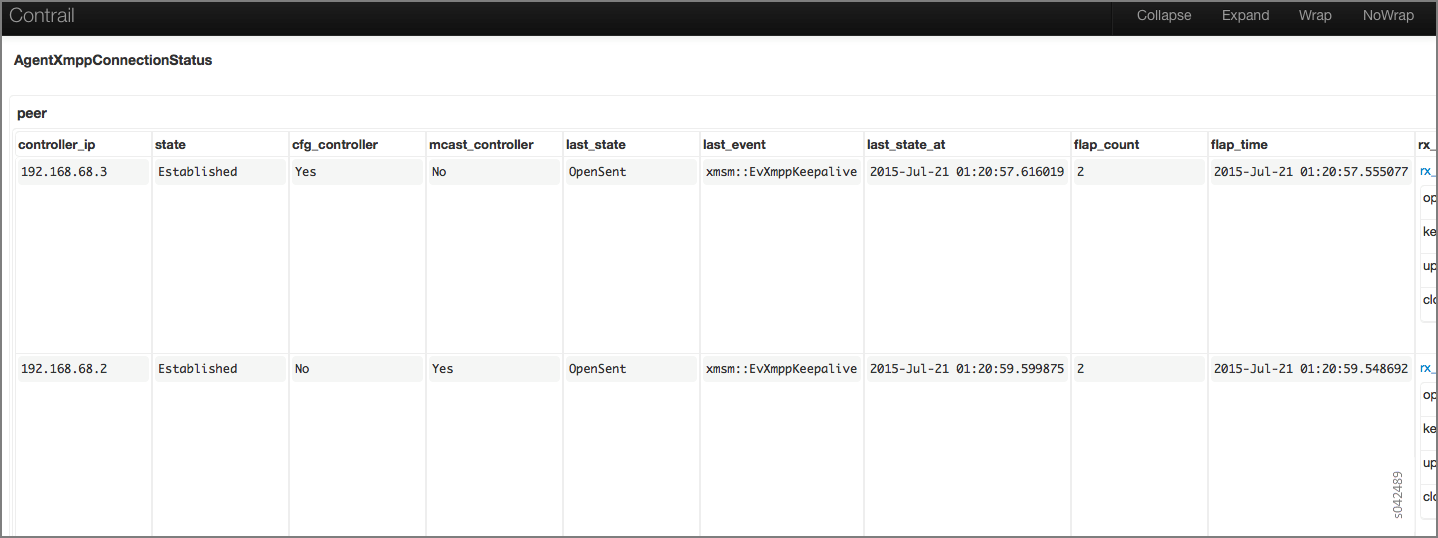The image size is (1438, 538).
Task: Click the AgentXmppConnectionStatus heading
Action: pos(113,61)
